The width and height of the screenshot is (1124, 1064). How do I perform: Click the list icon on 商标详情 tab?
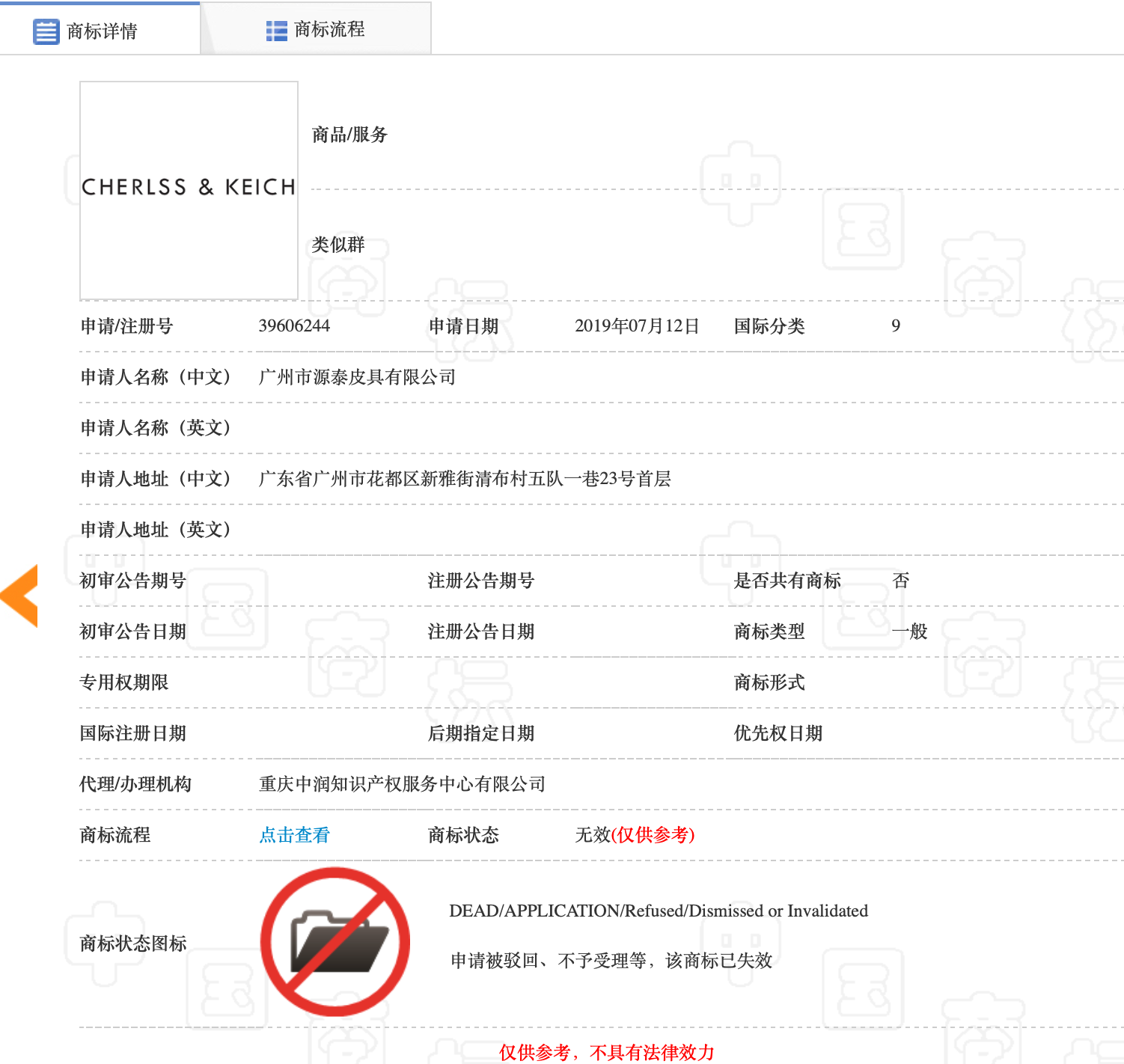click(46, 32)
